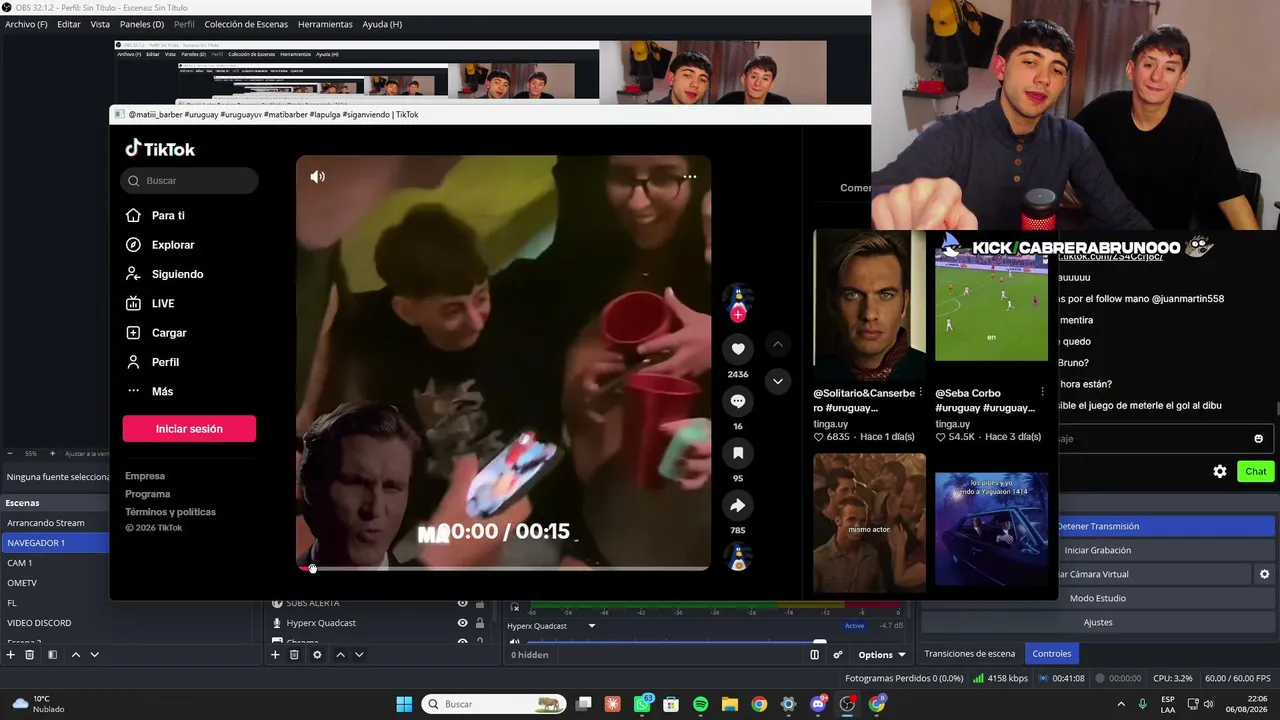This screenshot has height=720, width=1280.
Task: Open advanced audio properties in mixer
Action: pyautogui.click(x=838, y=655)
